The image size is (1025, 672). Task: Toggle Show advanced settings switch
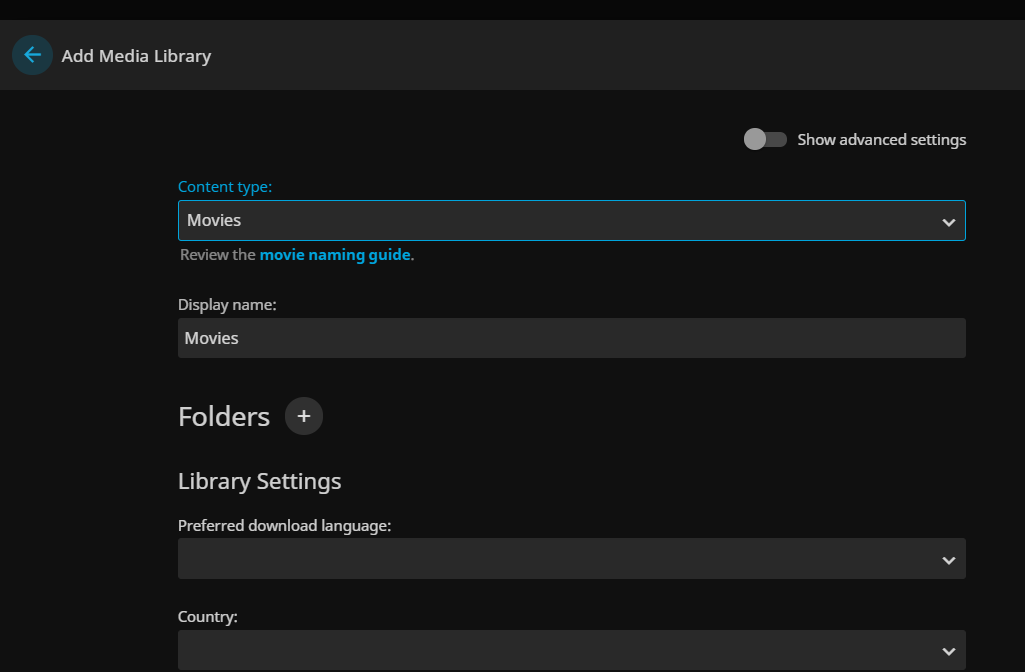[x=765, y=139]
